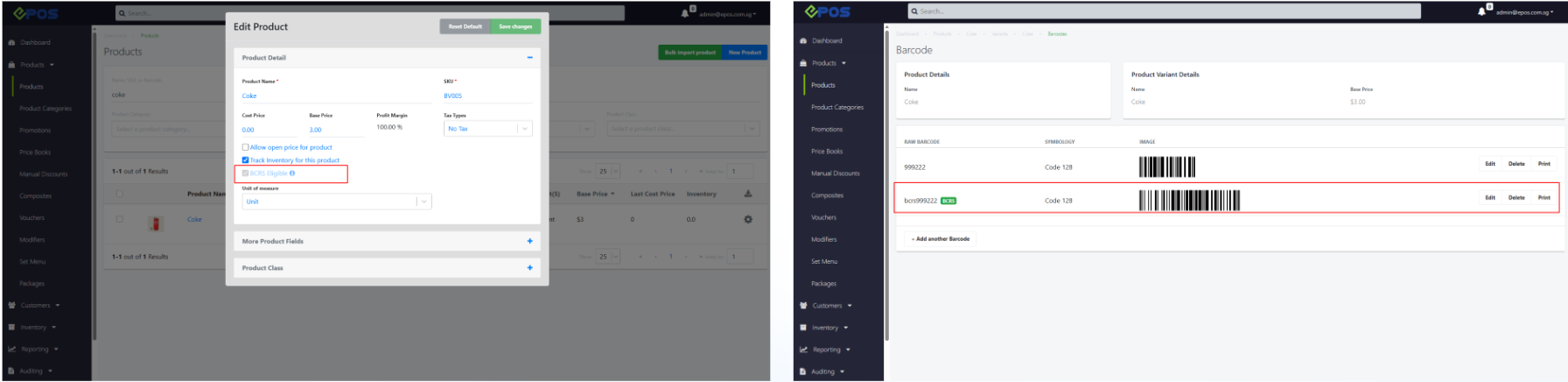Click Delete for the 999222 barcode
This screenshot has width=1568, height=382.
[x=1516, y=164]
